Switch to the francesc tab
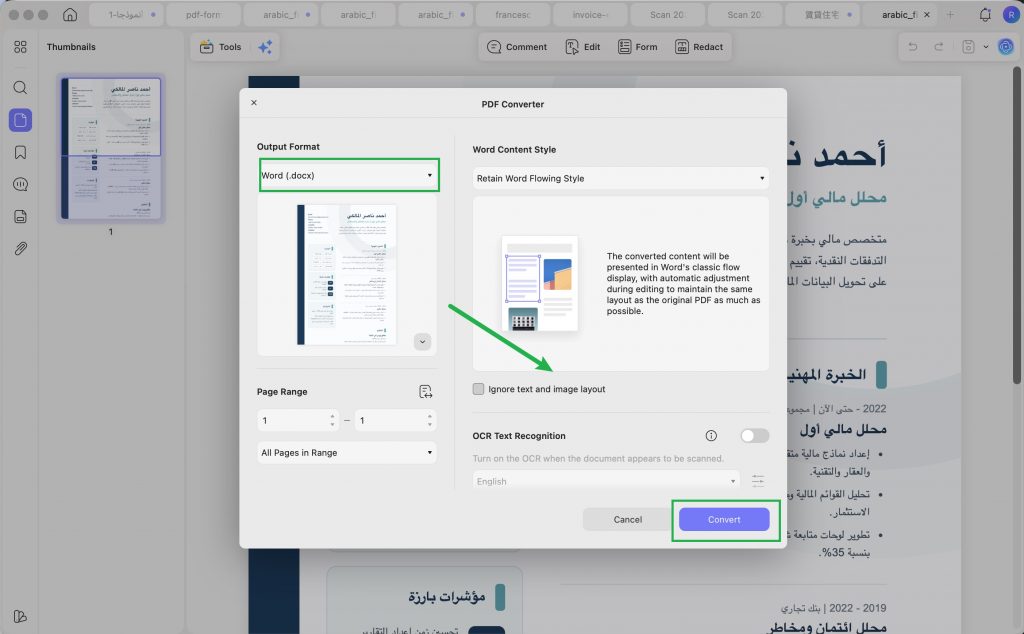 click(x=513, y=14)
